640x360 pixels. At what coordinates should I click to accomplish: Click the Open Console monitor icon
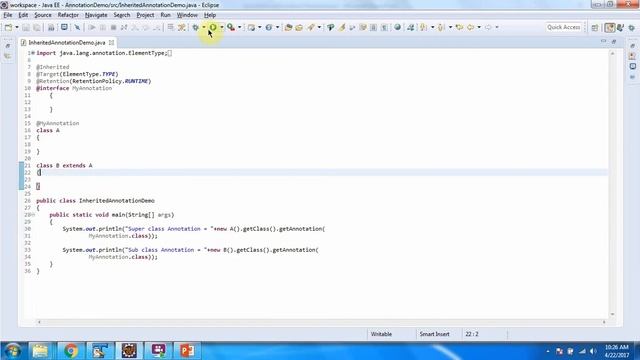[x=64, y=27]
